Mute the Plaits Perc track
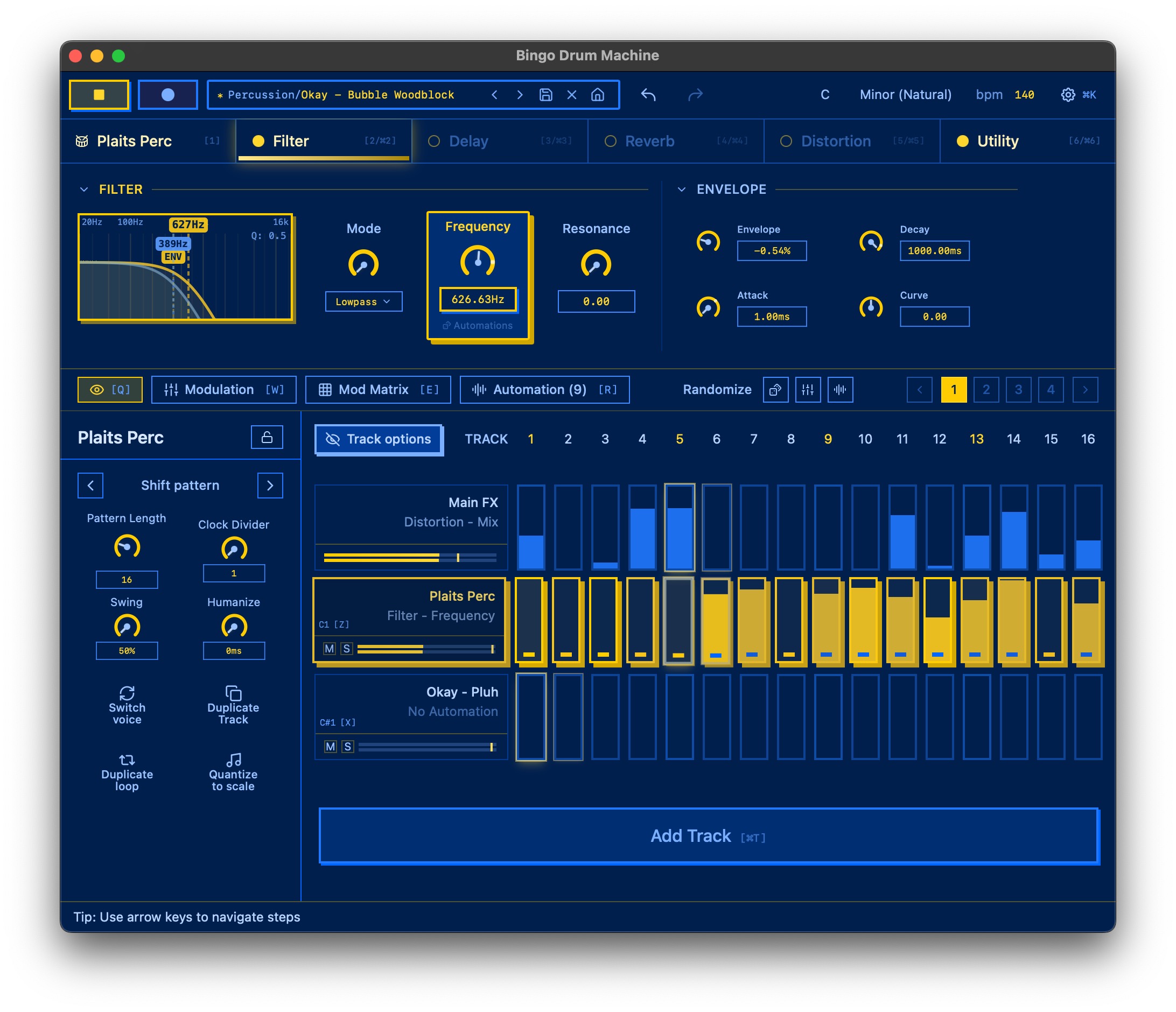 [329, 649]
